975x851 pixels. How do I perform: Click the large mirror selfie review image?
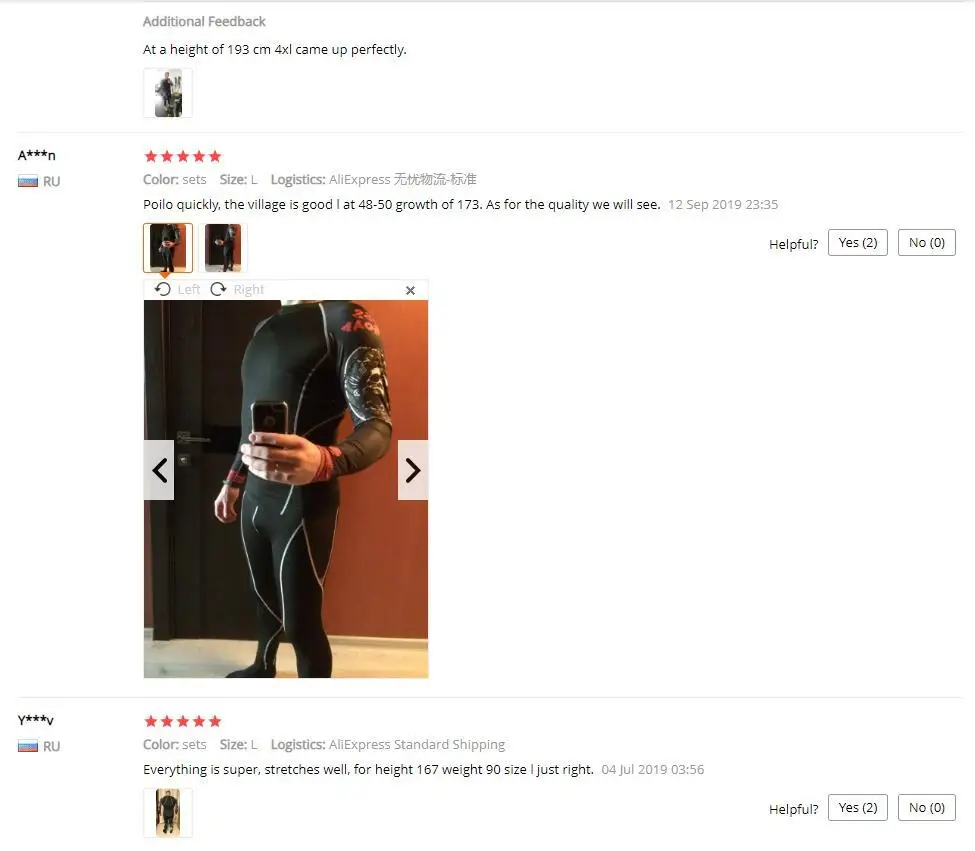coord(286,489)
